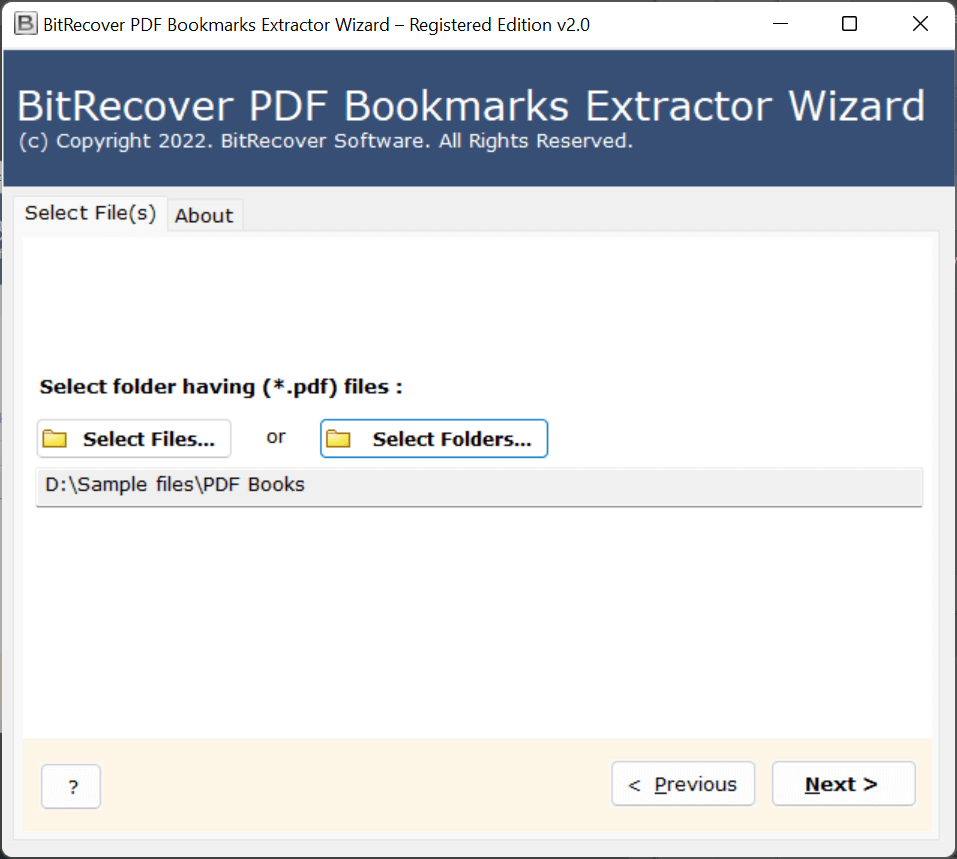Maximize the wizard window
This screenshot has width=957, height=859.
coord(849,24)
